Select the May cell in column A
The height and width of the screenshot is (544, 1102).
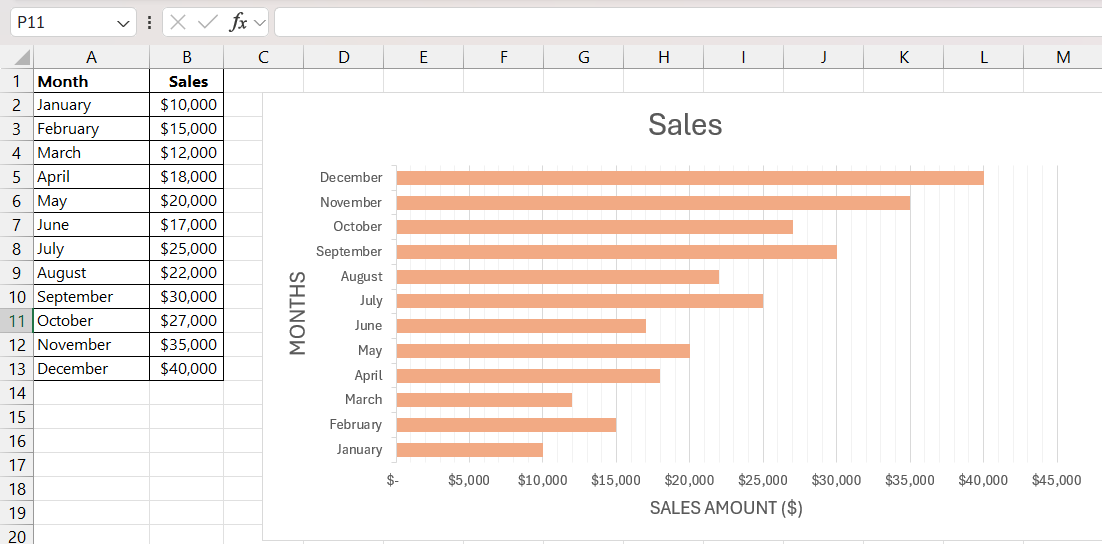click(91, 200)
